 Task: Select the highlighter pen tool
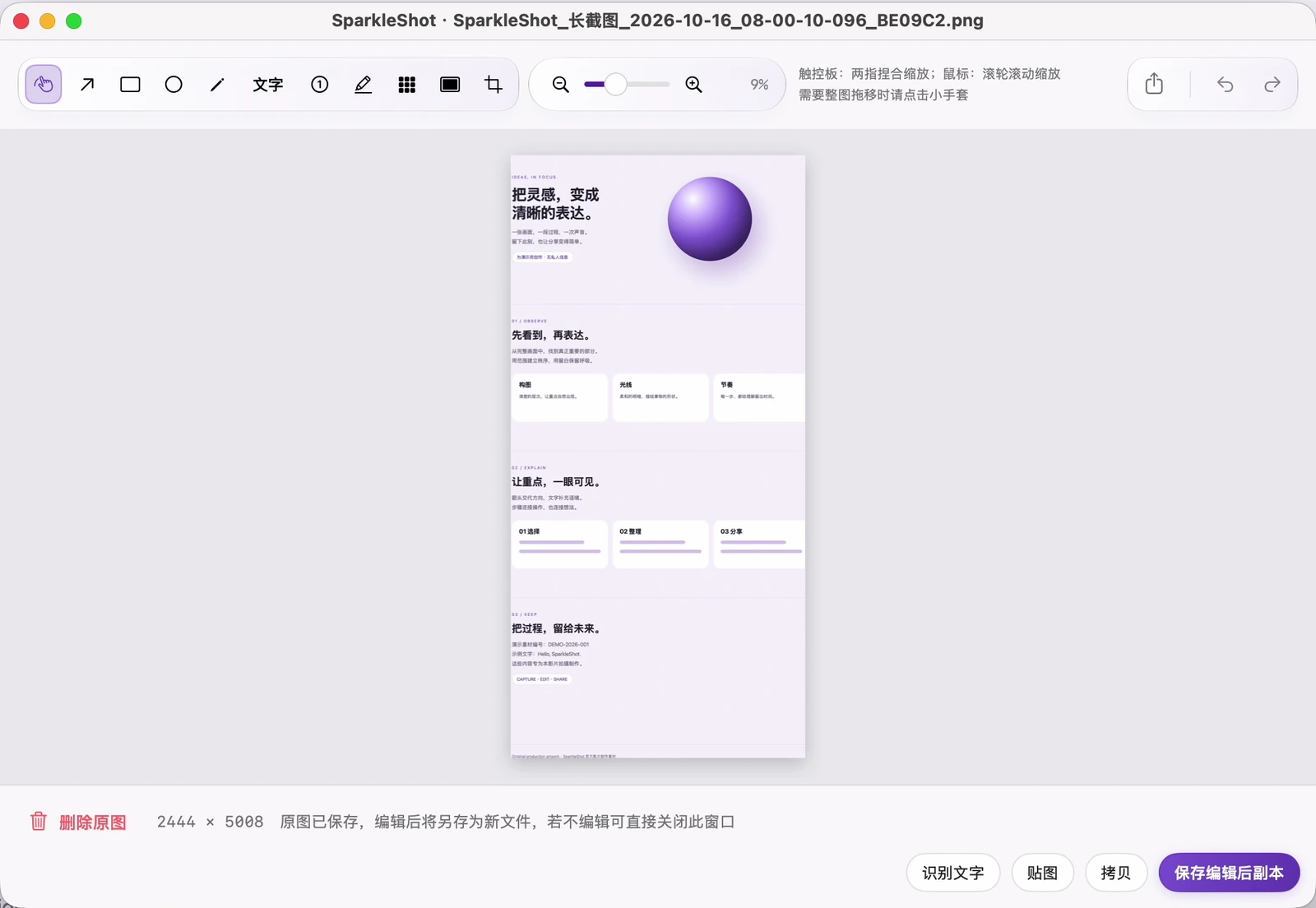coord(363,84)
